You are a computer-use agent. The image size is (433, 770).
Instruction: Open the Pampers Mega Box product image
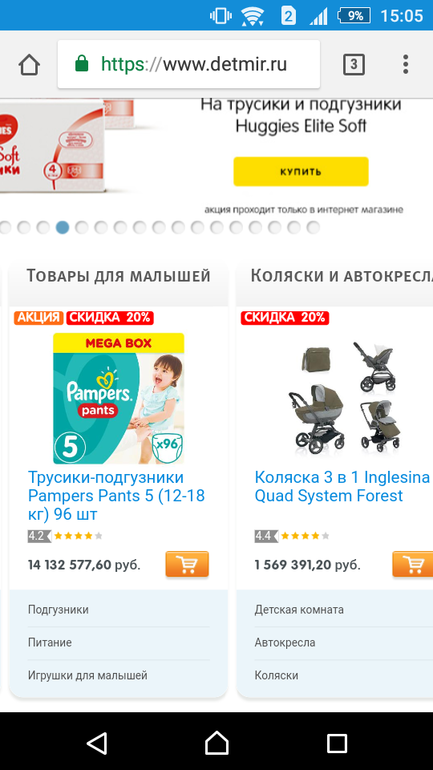[118, 398]
